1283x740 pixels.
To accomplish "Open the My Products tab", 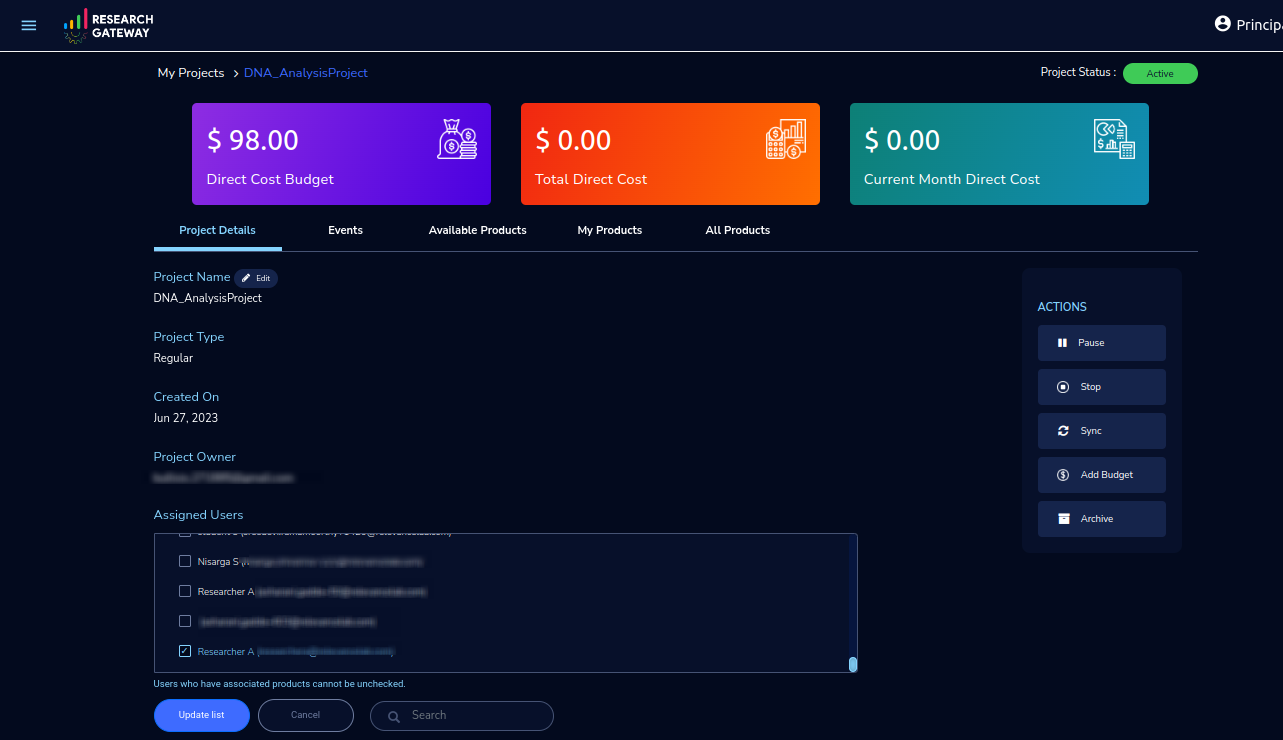I will coord(610,230).
